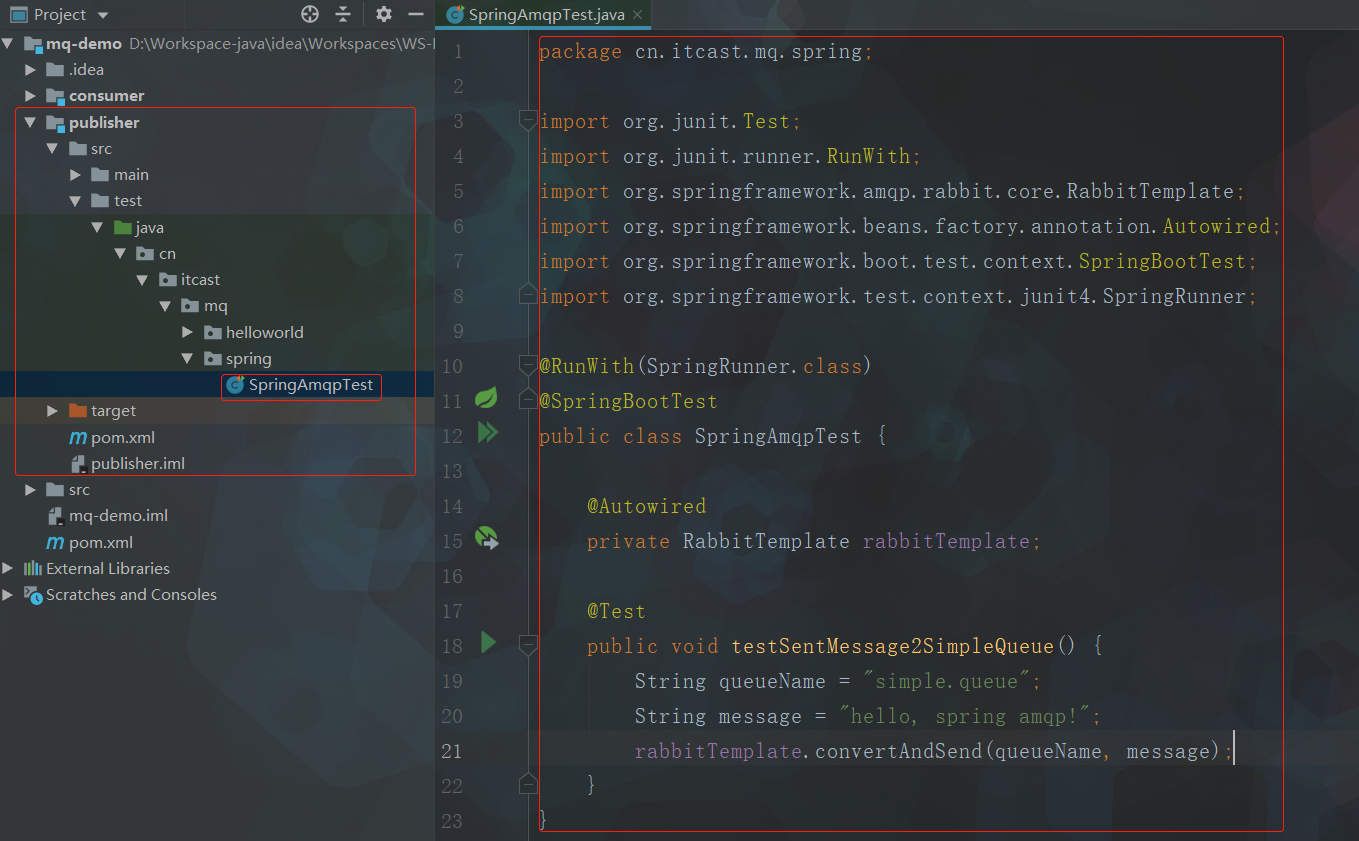
Task: Click the green run test arrow on line 18
Action: pyautogui.click(x=488, y=642)
